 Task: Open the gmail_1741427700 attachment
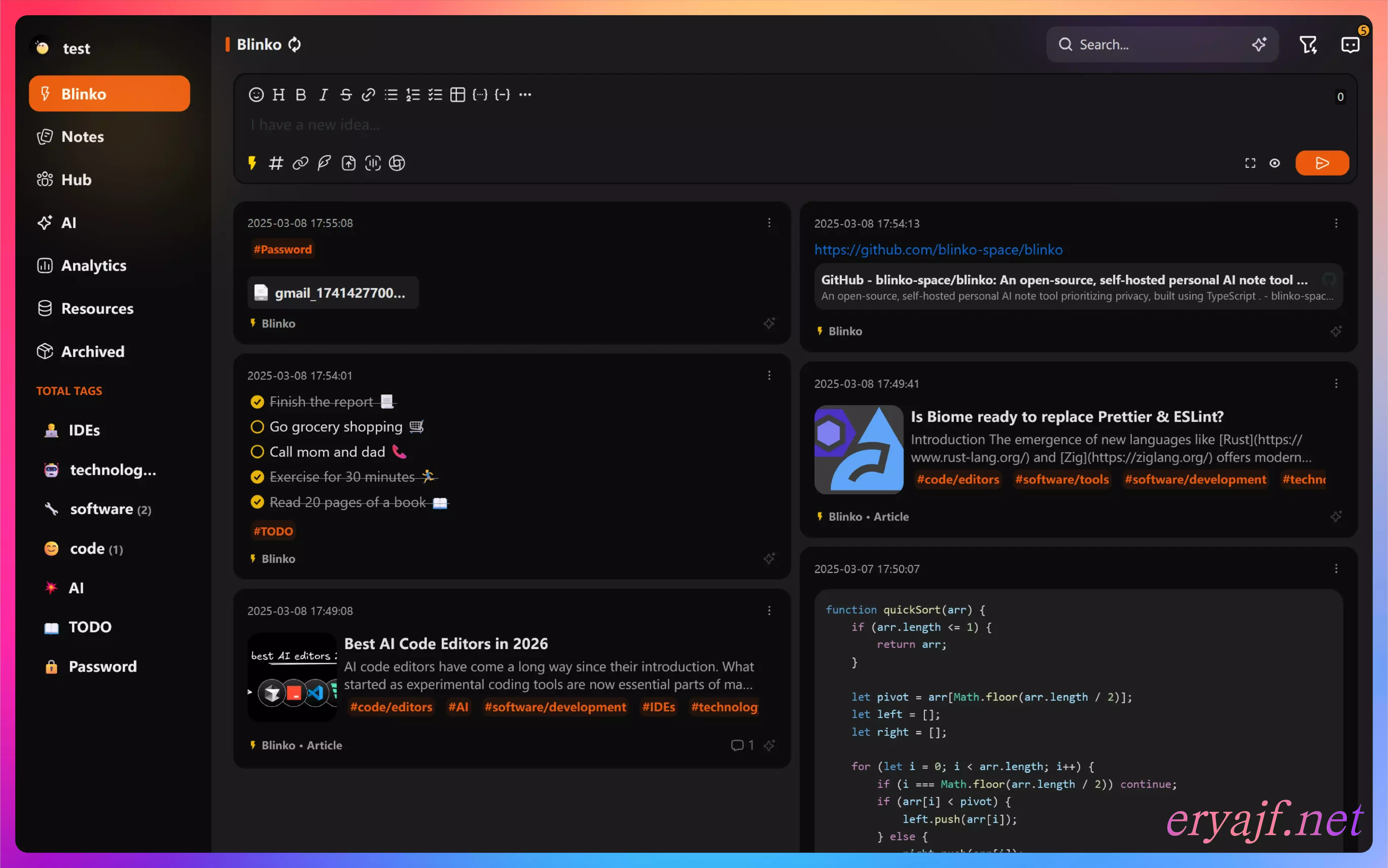(x=333, y=293)
